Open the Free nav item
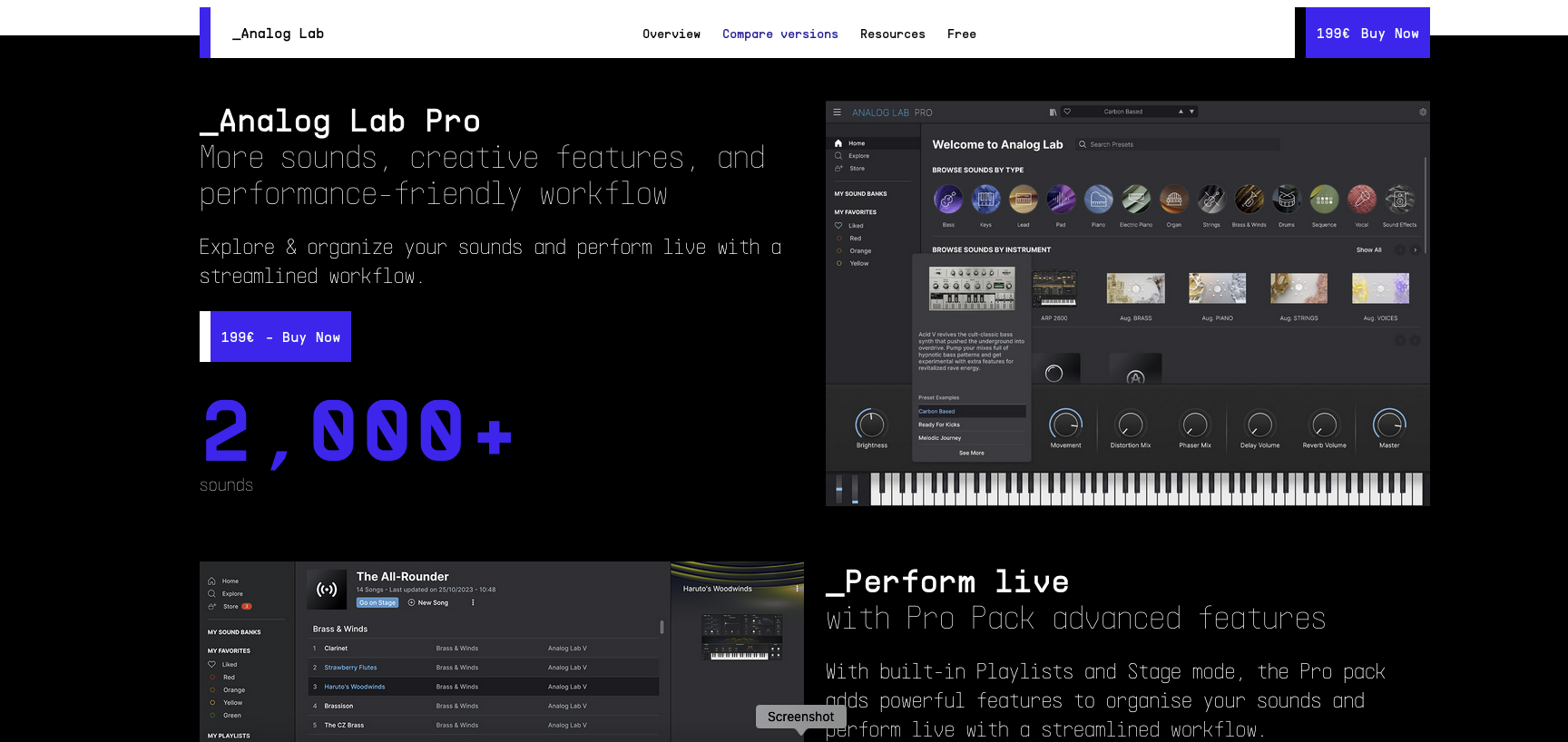This screenshot has width=1568, height=742. coord(962,34)
